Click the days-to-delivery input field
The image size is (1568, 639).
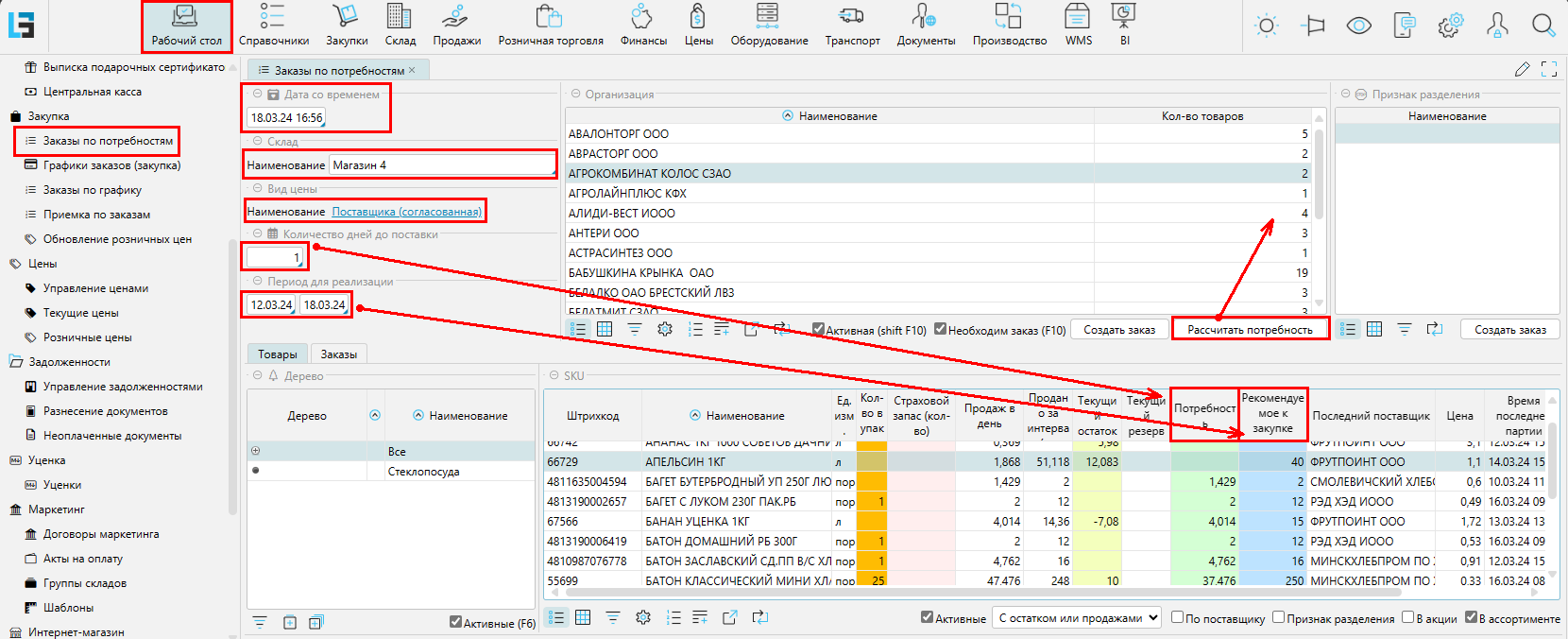tap(274, 257)
